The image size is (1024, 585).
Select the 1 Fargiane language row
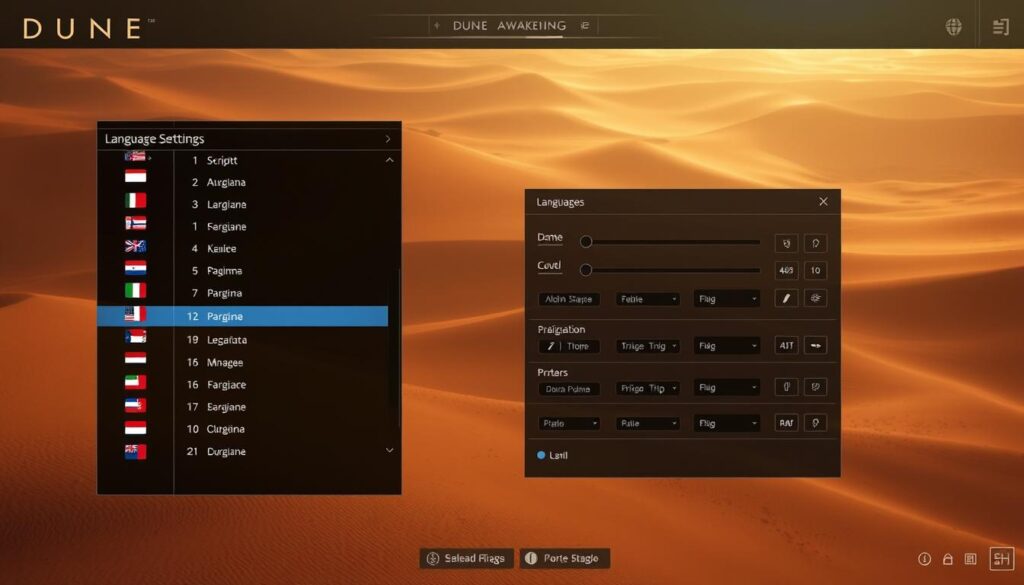pyautogui.click(x=242, y=227)
